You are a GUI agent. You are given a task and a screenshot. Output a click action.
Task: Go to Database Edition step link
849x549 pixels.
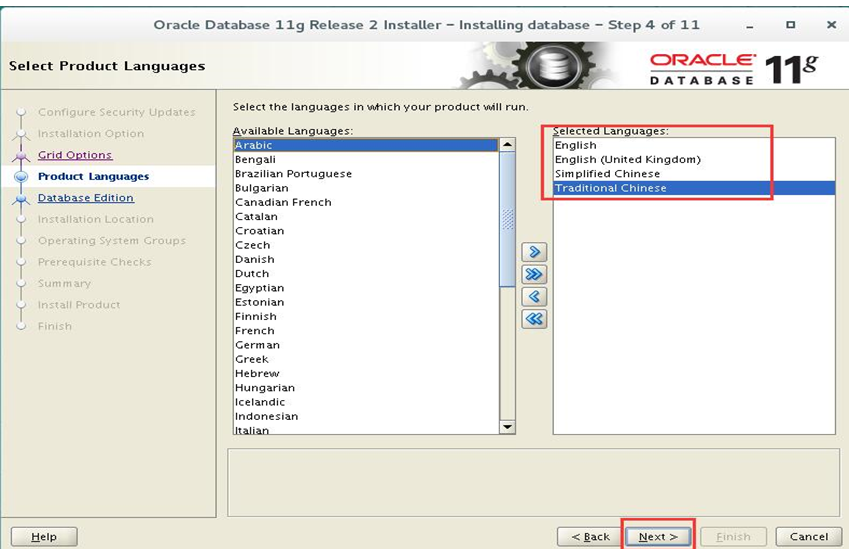point(86,198)
